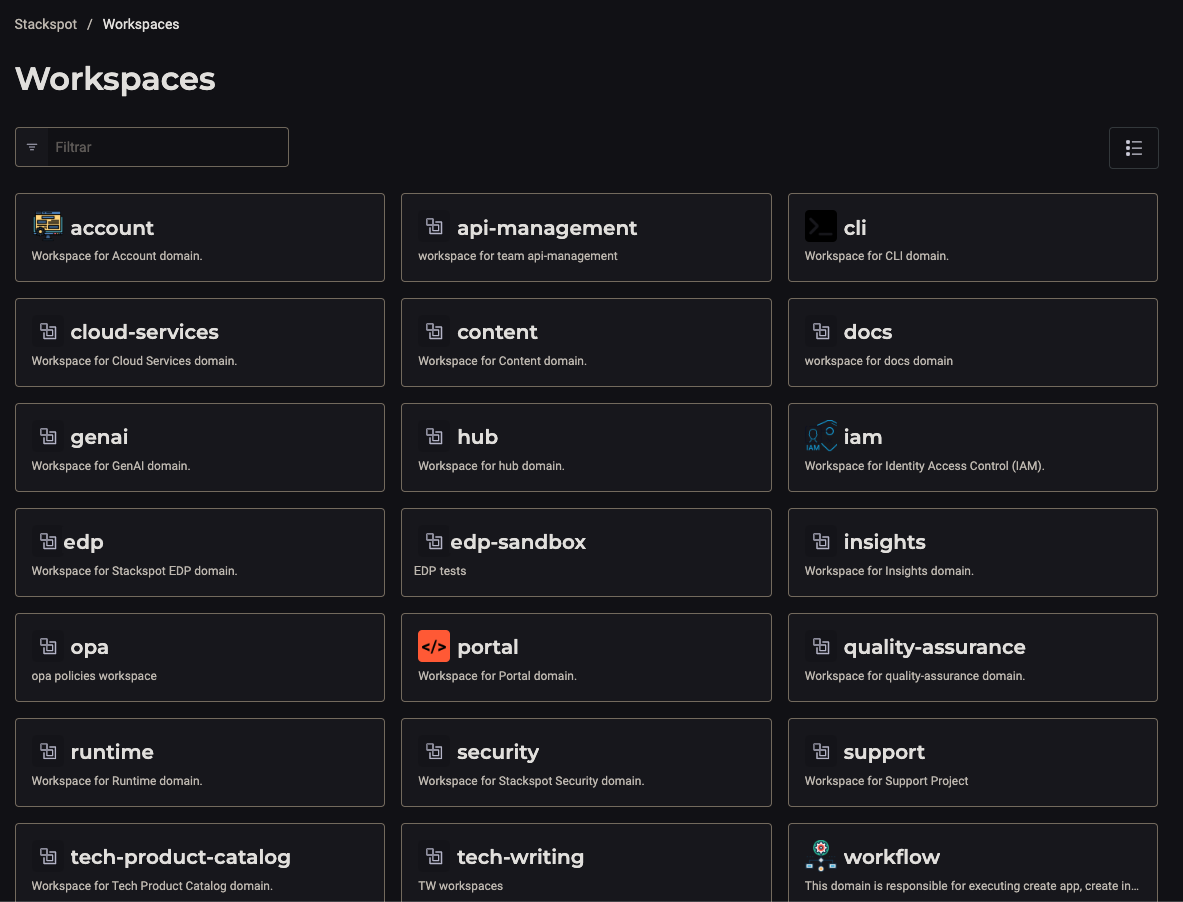Click the cli terminal icon

tap(820, 226)
